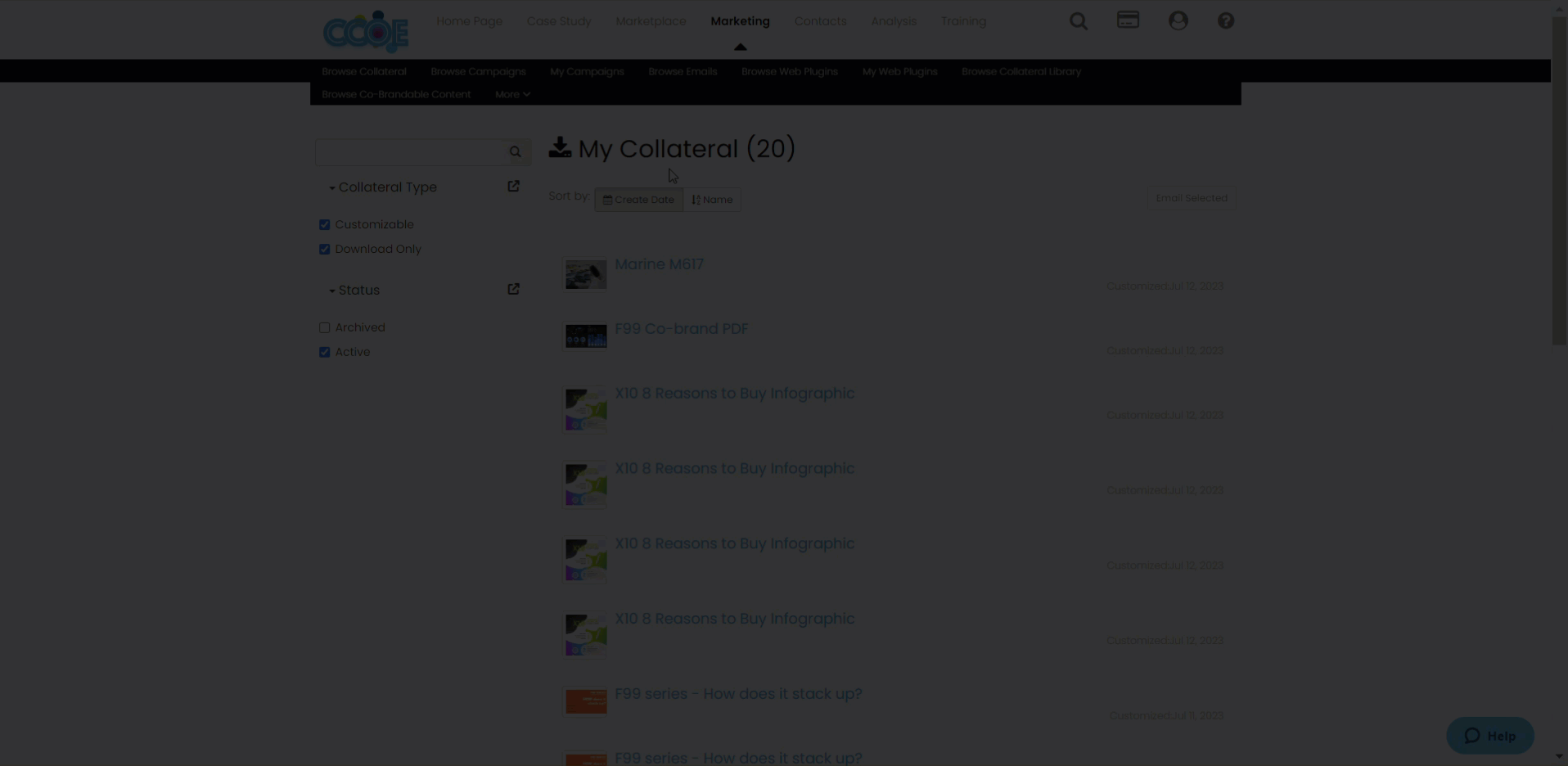Open Browse Collateral submenu item
Screen dimensions: 1568x766
click(x=364, y=71)
